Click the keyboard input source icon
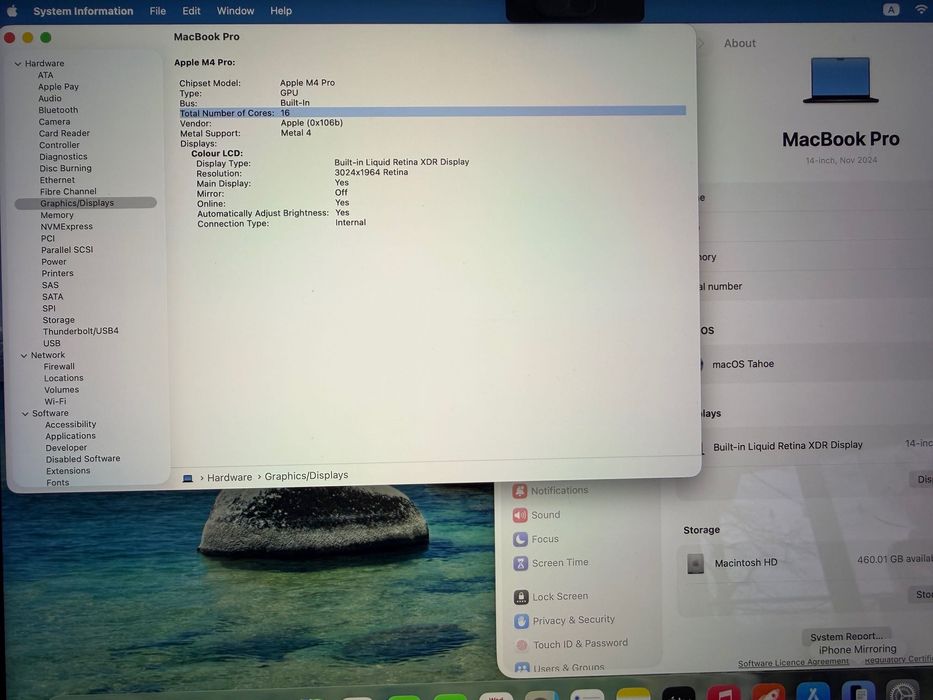Screen dimensions: 933x700 tap(891, 10)
